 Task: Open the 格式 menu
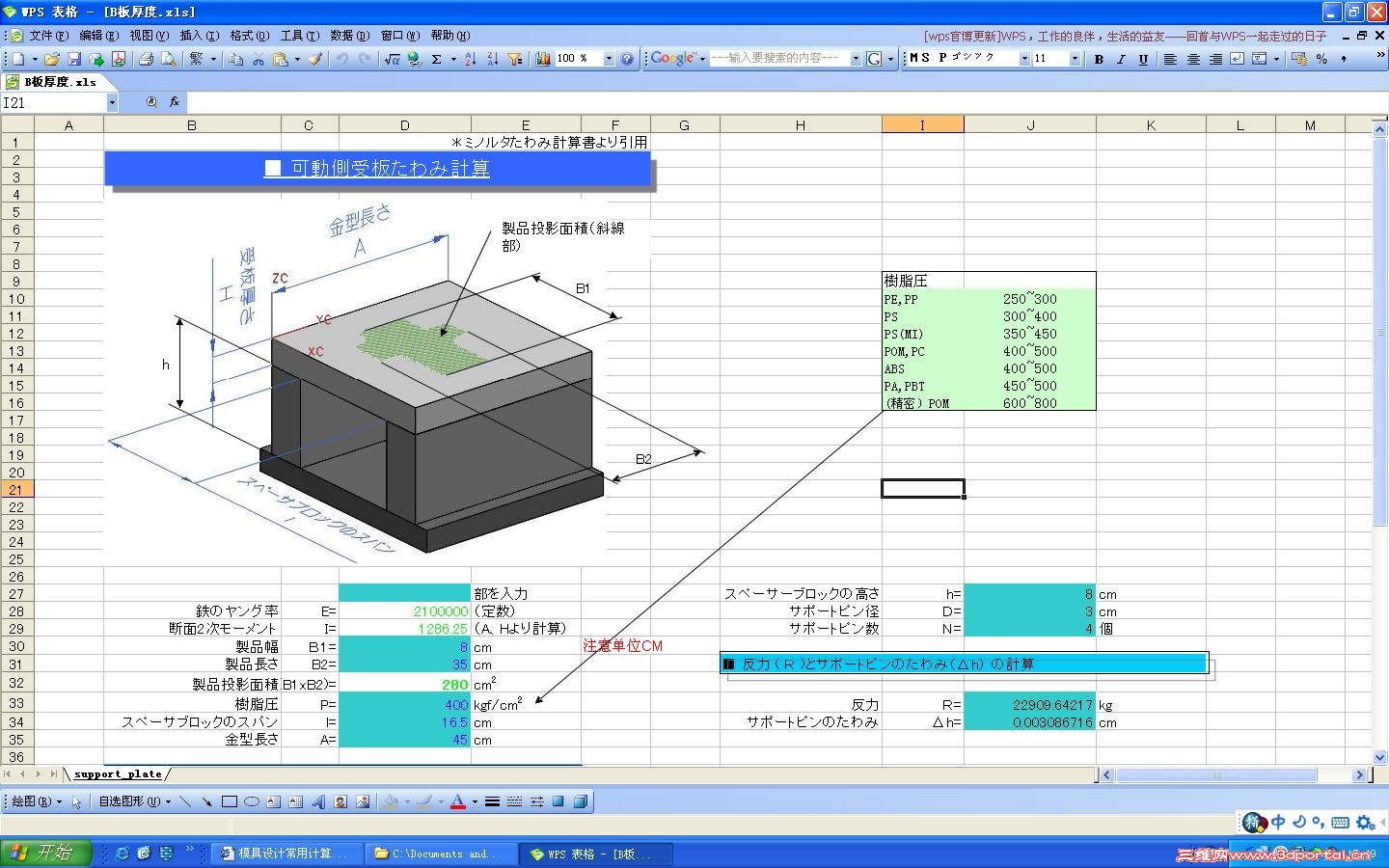point(249,36)
